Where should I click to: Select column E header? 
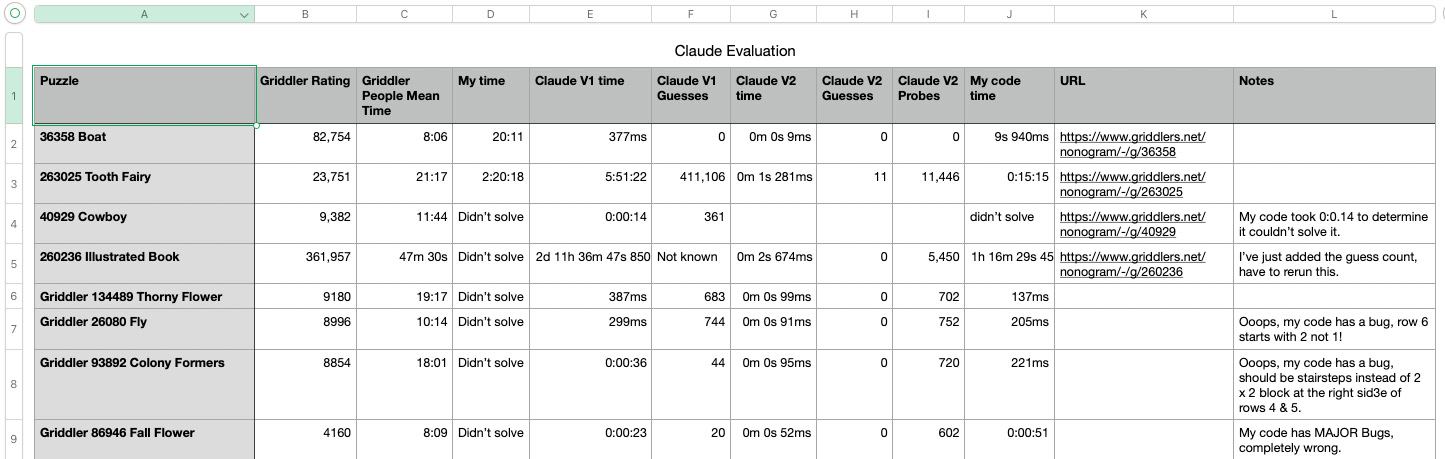[x=590, y=15]
